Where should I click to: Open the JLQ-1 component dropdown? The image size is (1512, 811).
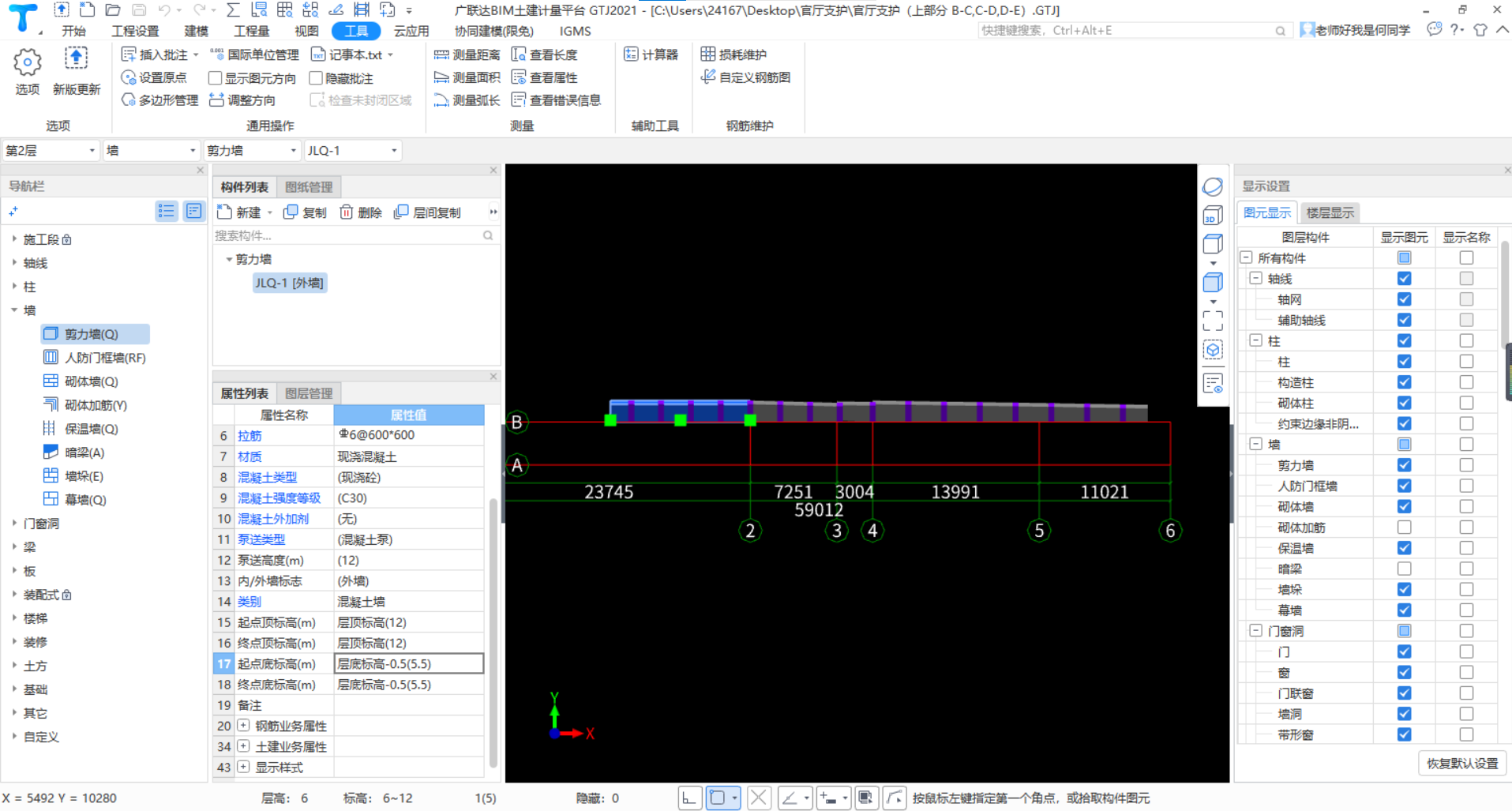click(352, 150)
